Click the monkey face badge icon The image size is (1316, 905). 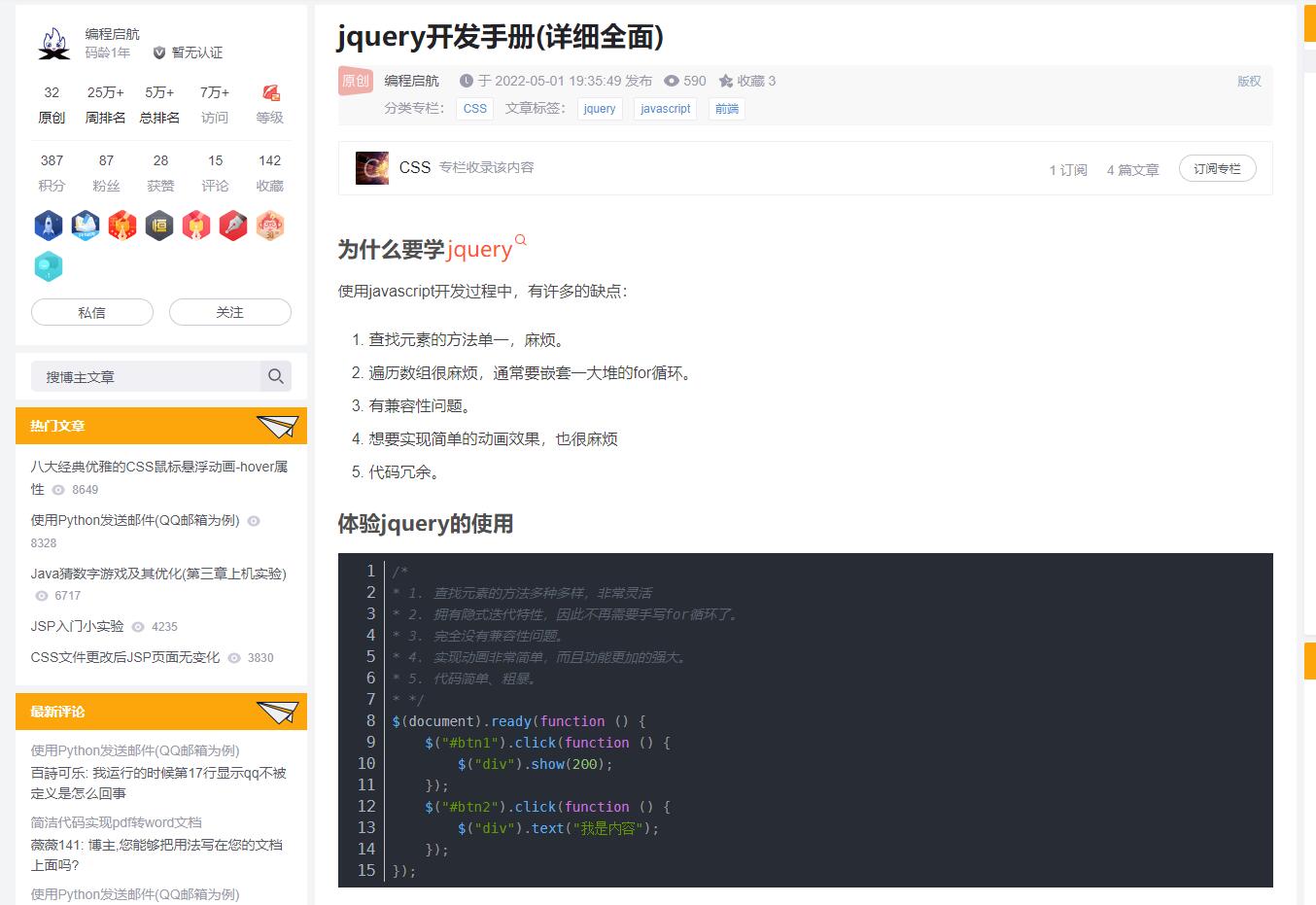click(x=270, y=226)
